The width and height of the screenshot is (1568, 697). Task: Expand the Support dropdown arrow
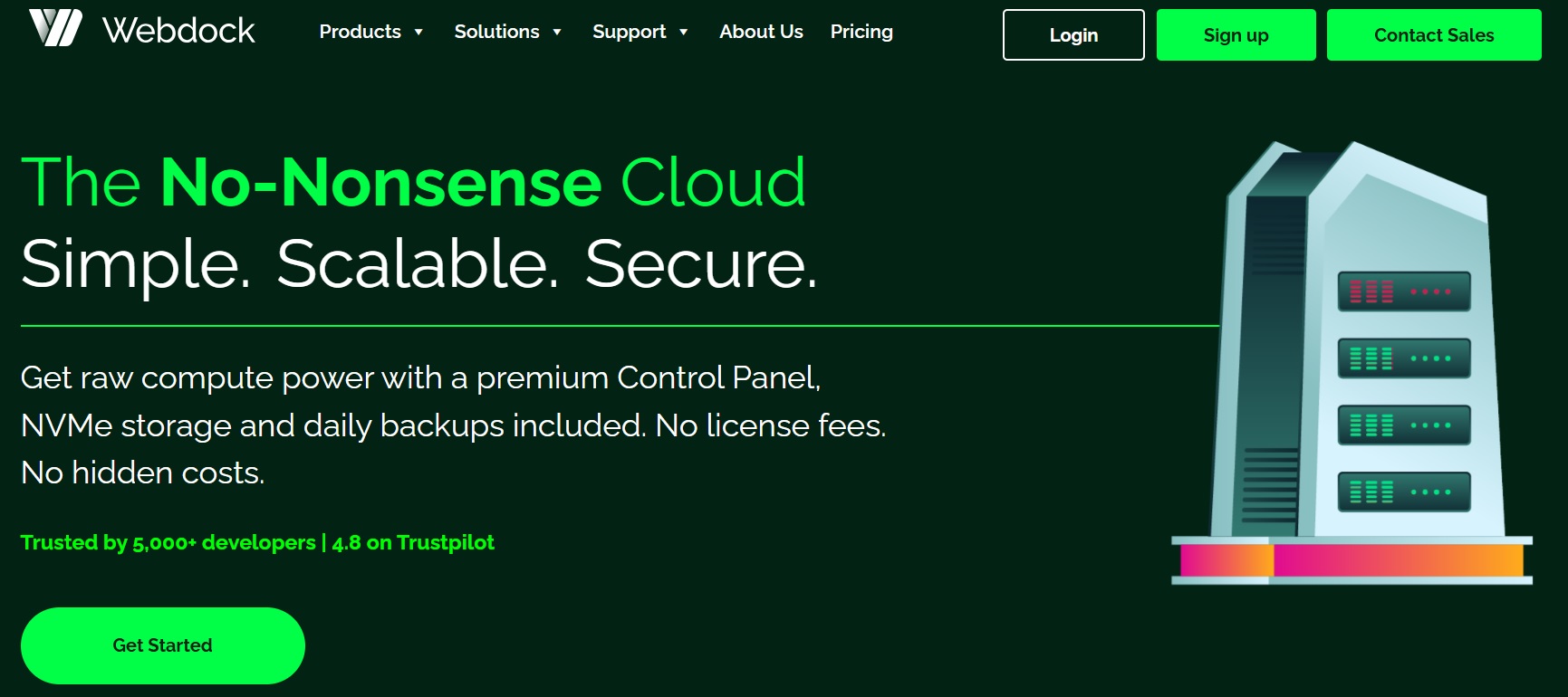pyautogui.click(x=683, y=33)
